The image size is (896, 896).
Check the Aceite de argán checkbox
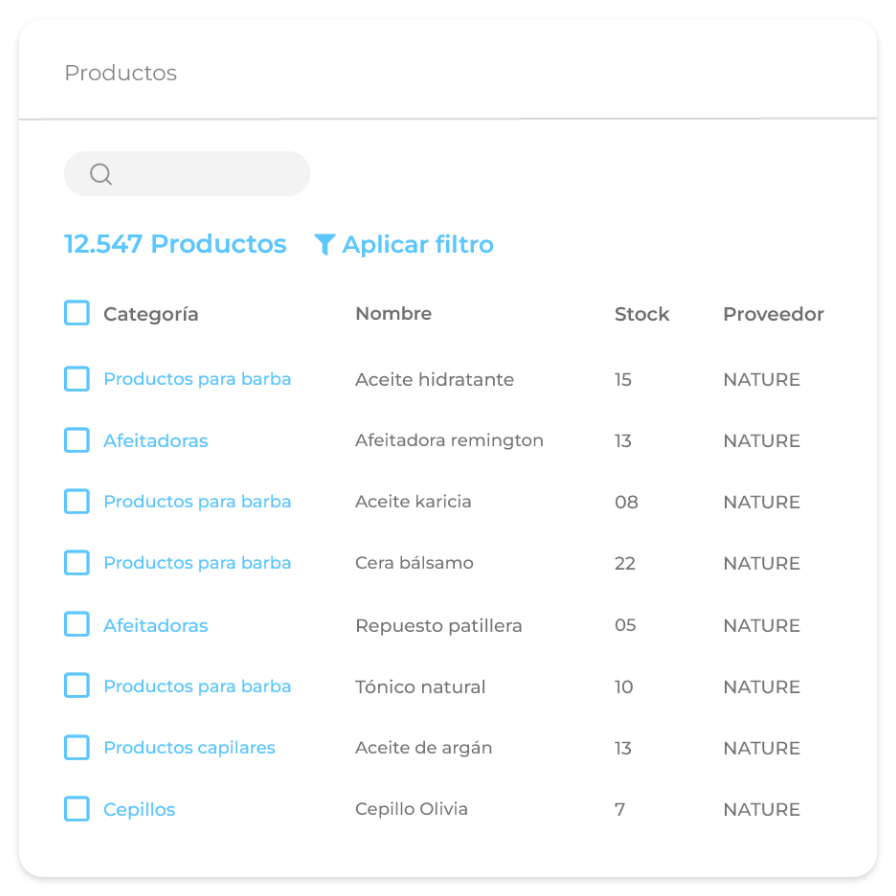coord(77,747)
